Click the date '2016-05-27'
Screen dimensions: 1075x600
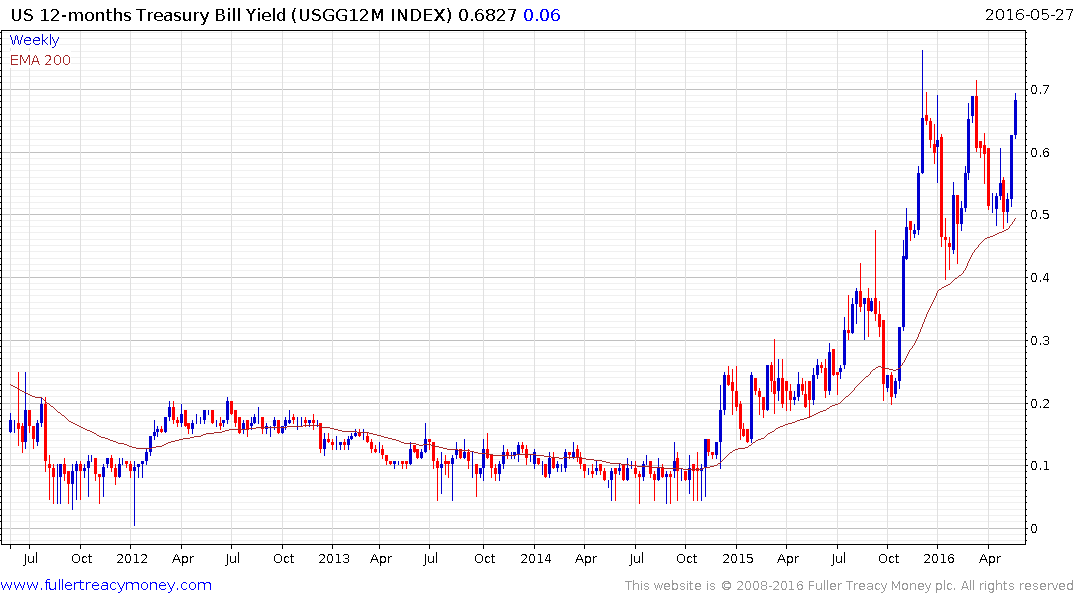(1028, 14)
